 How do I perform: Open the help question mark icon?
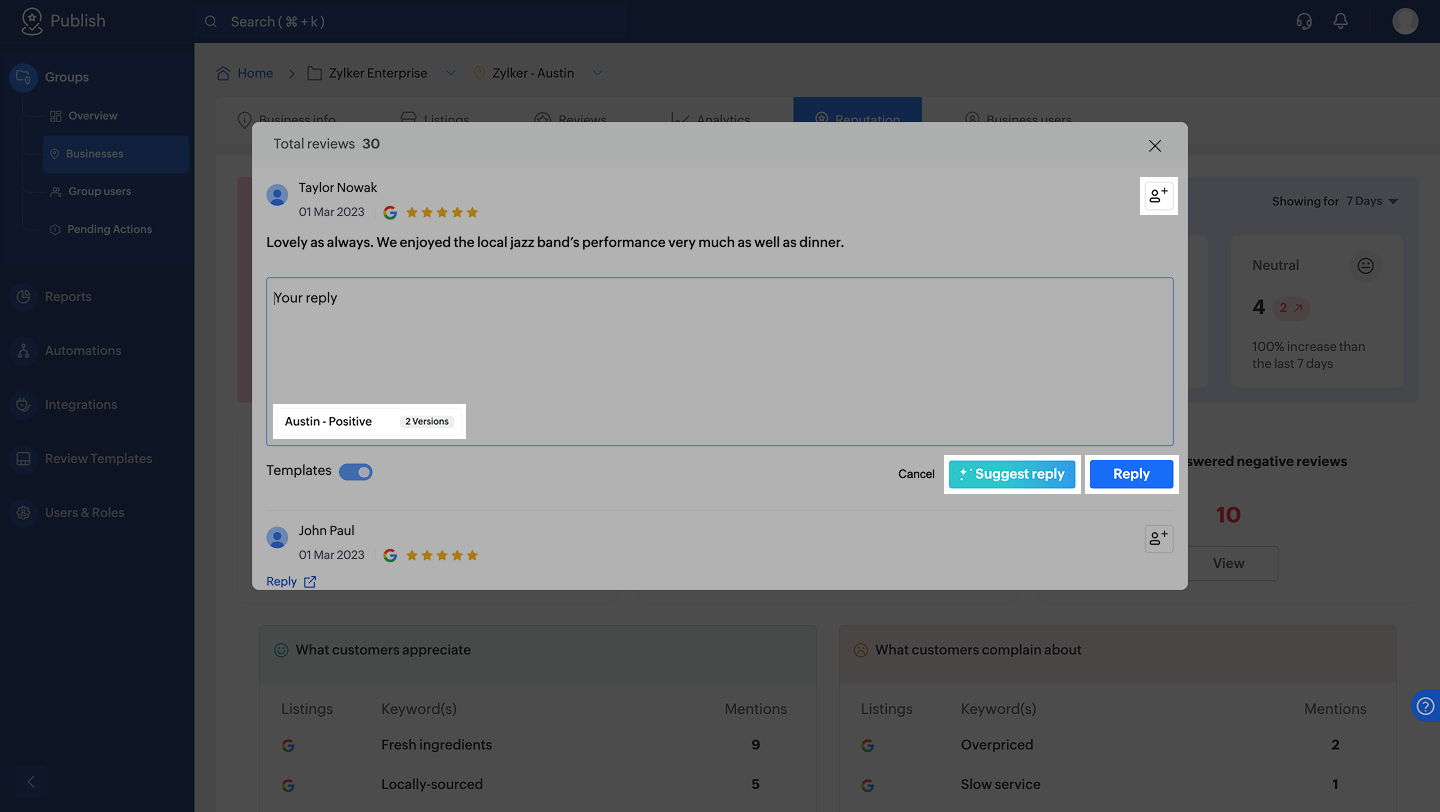click(1426, 706)
